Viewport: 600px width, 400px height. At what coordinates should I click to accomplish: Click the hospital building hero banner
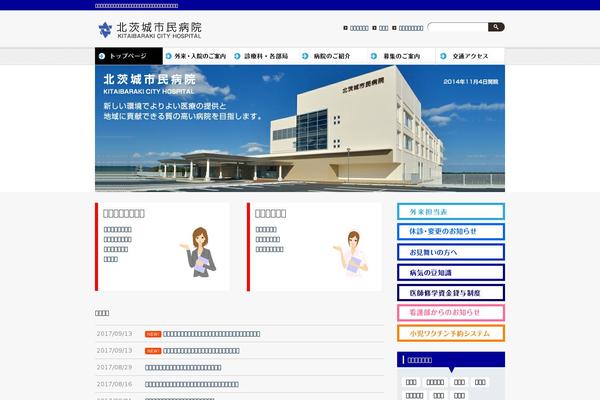(300, 128)
